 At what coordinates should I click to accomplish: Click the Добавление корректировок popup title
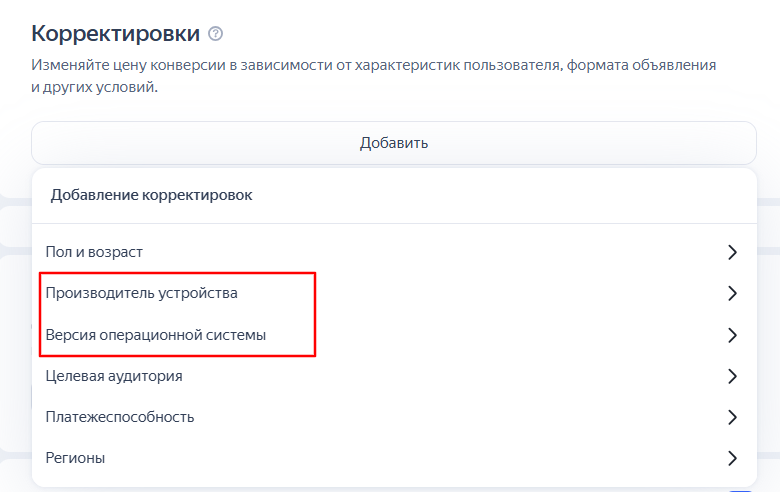pyautogui.click(x=151, y=195)
